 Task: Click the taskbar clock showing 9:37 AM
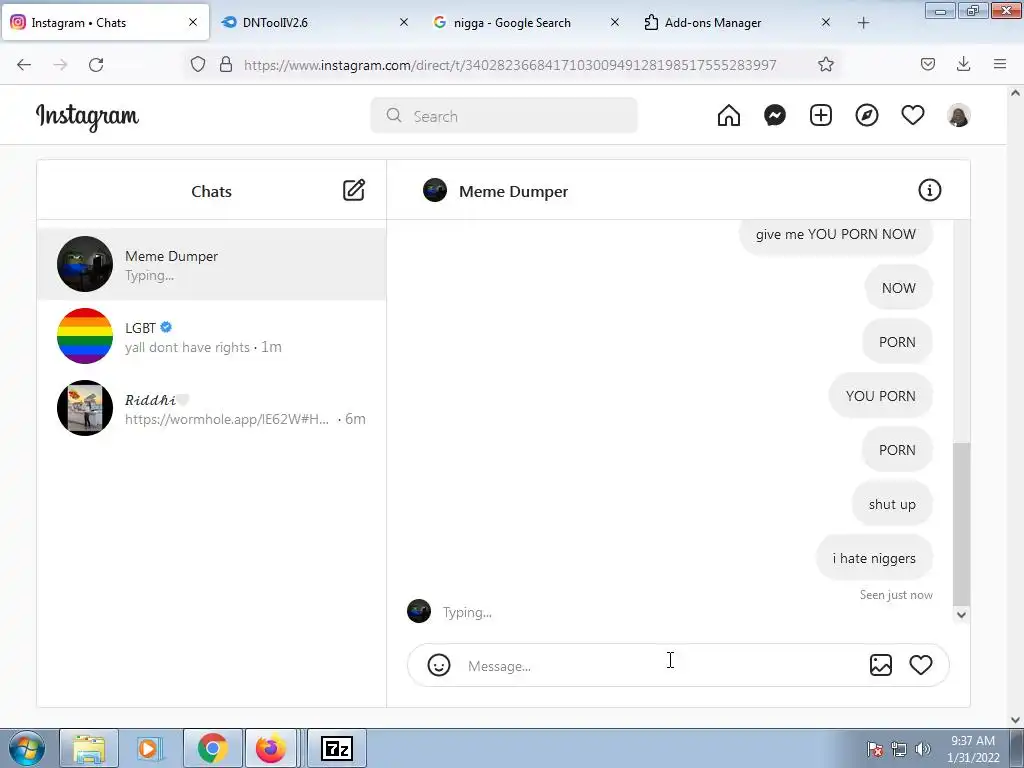(x=973, y=749)
